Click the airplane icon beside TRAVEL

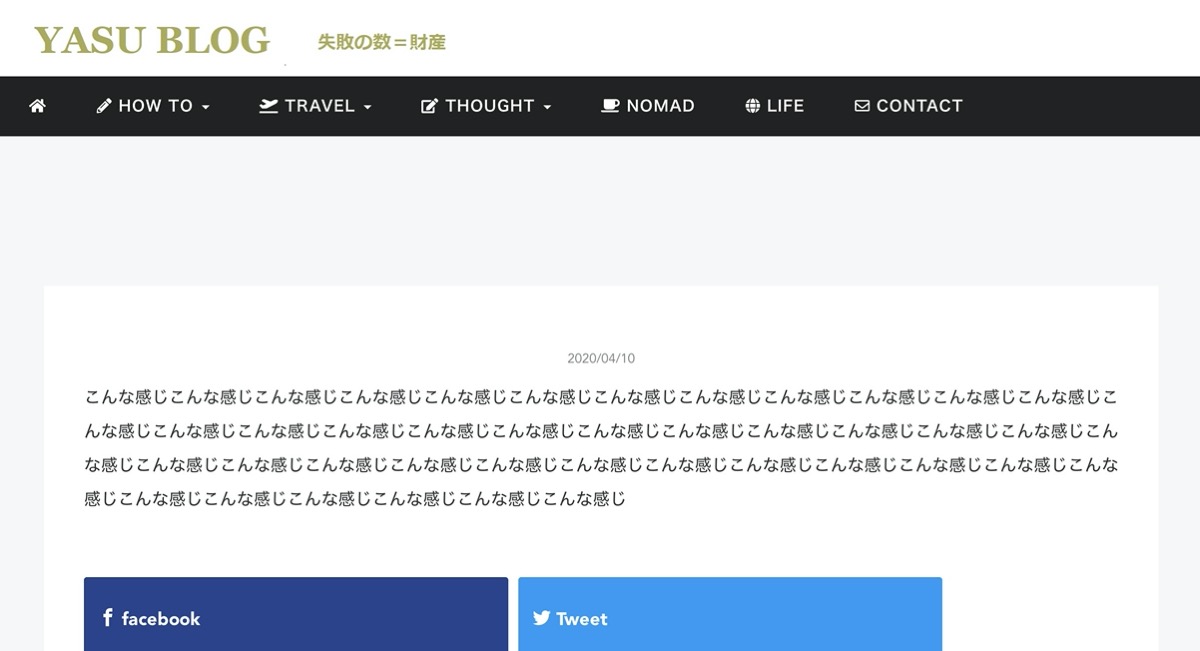pos(268,106)
